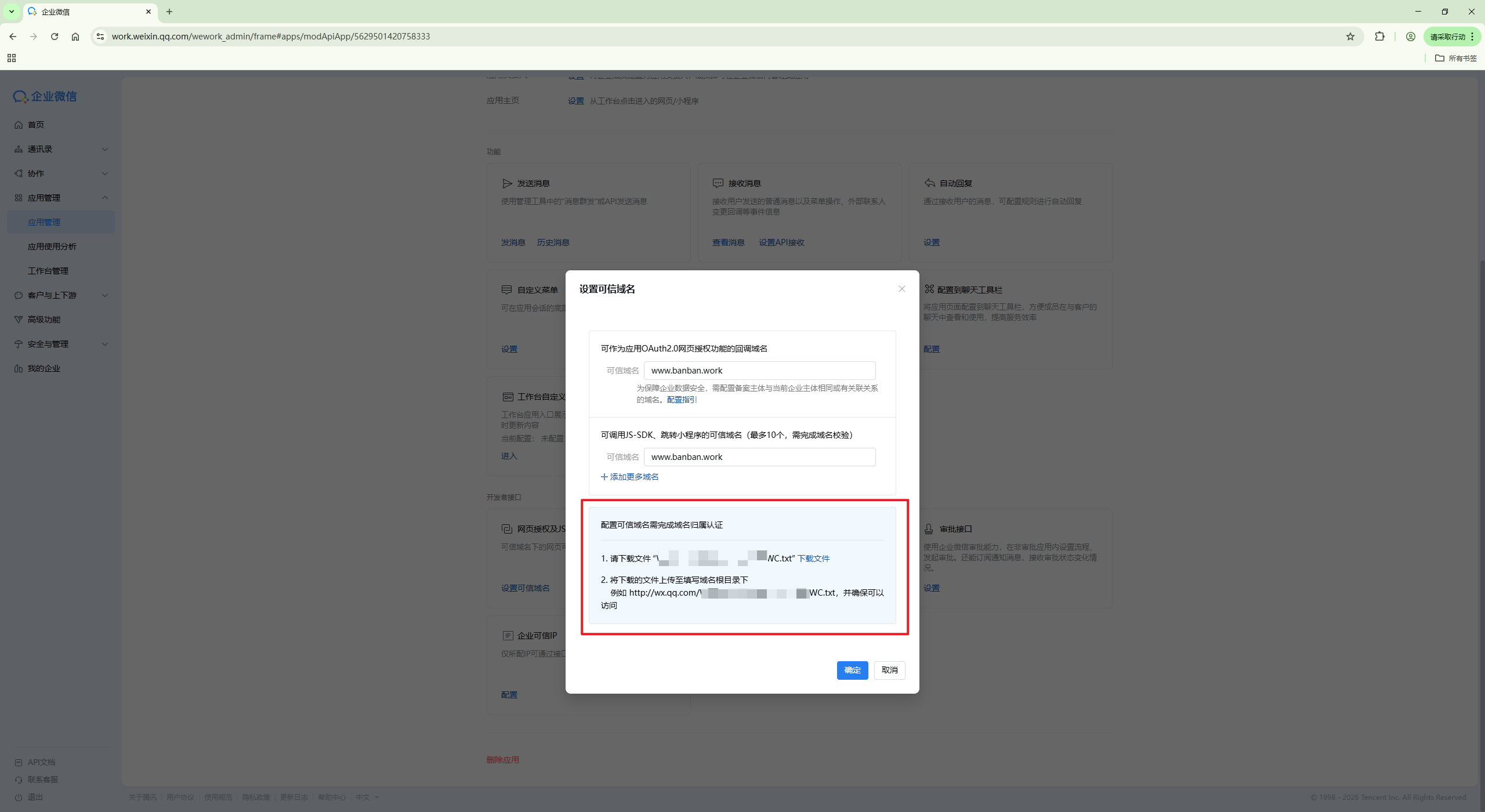Open API文档 at sidebar bottom
This screenshot has height=812, width=1485.
tap(42, 762)
